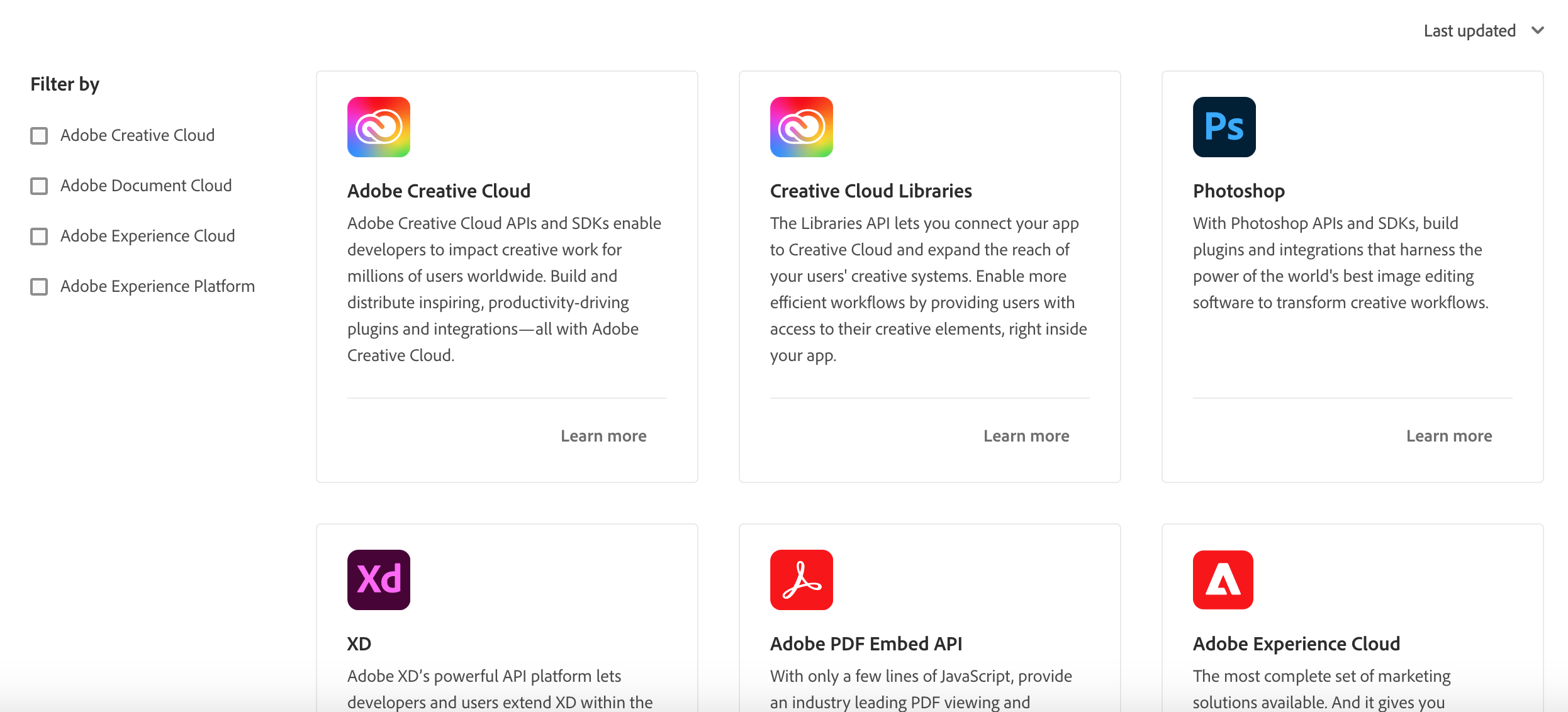Viewport: 1568px width, 712px height.
Task: Select the Adobe PDF Embed API heading
Action: pos(866,643)
